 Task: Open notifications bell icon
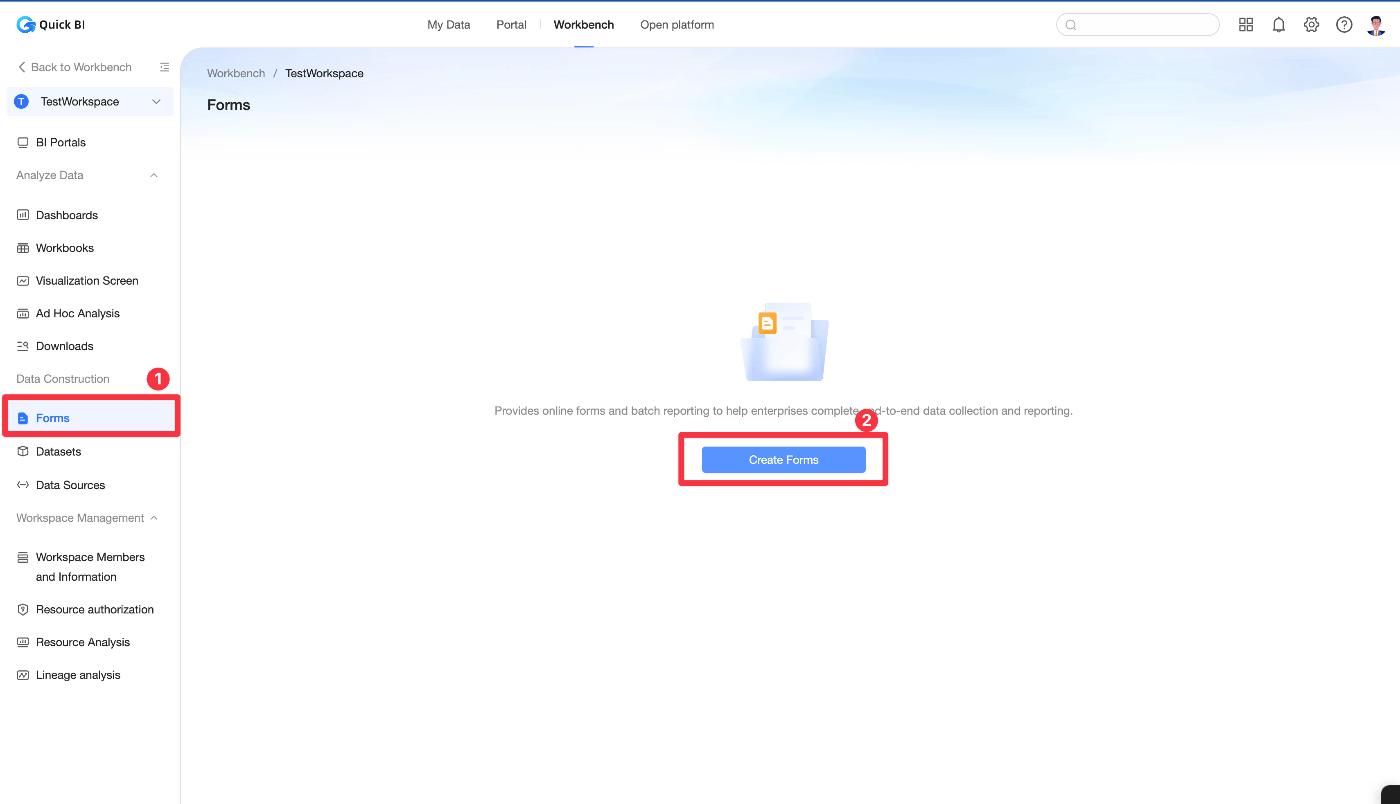coord(1279,25)
